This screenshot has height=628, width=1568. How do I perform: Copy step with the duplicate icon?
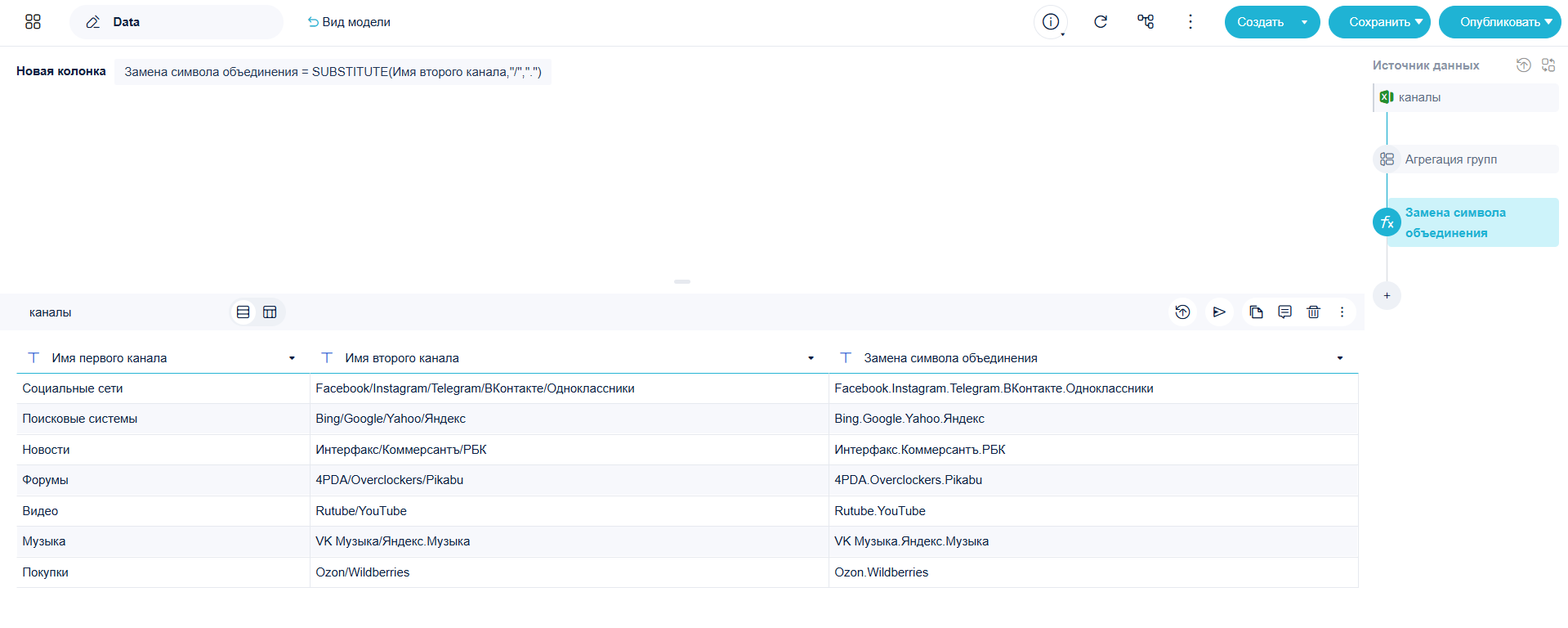coord(1256,312)
